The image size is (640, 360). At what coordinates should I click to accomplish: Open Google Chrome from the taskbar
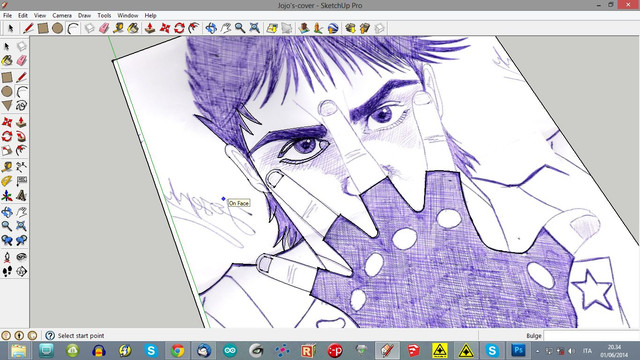[177, 351]
